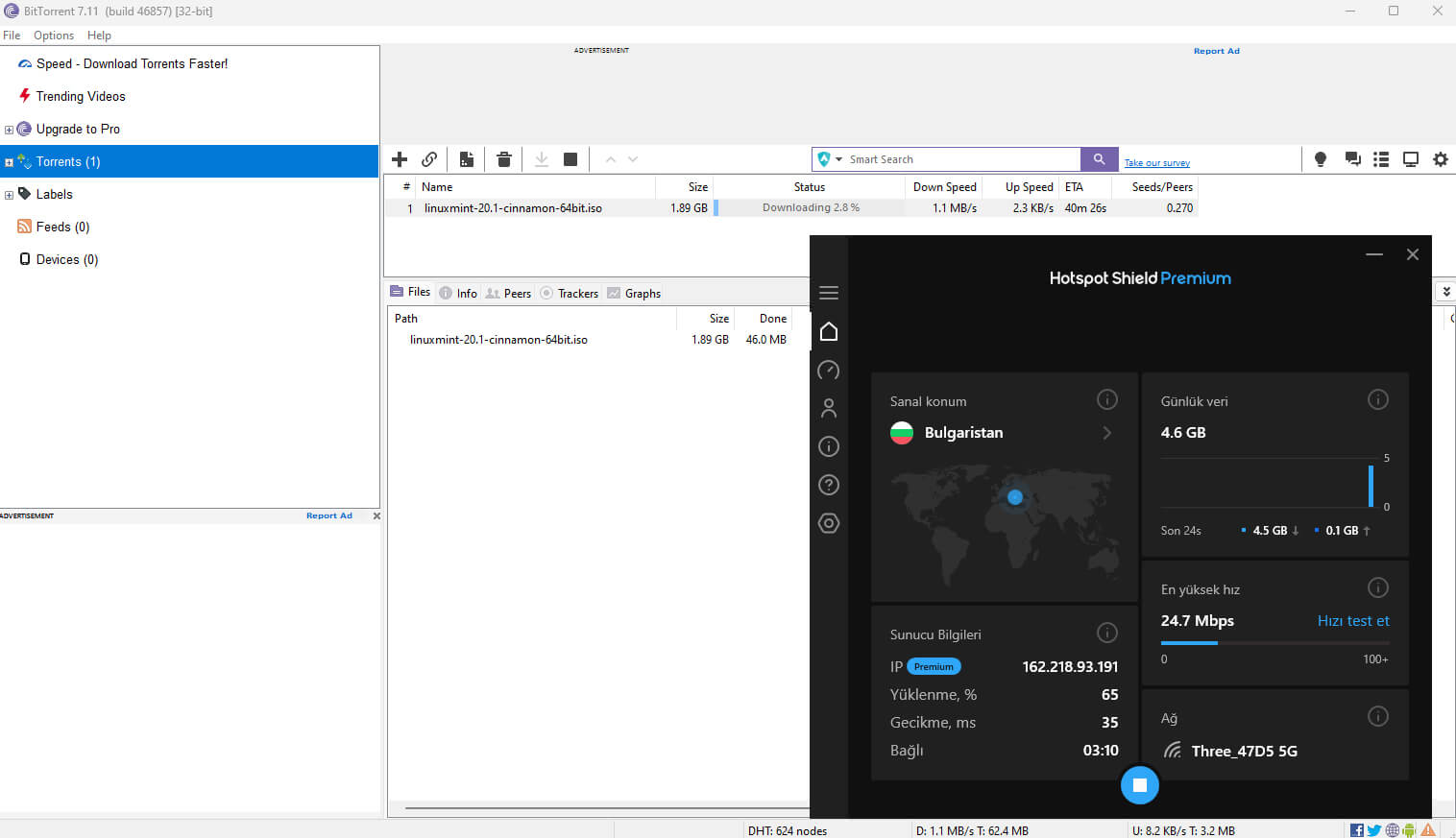
Task: Click Report Ad link above torrent list
Action: point(1217,51)
